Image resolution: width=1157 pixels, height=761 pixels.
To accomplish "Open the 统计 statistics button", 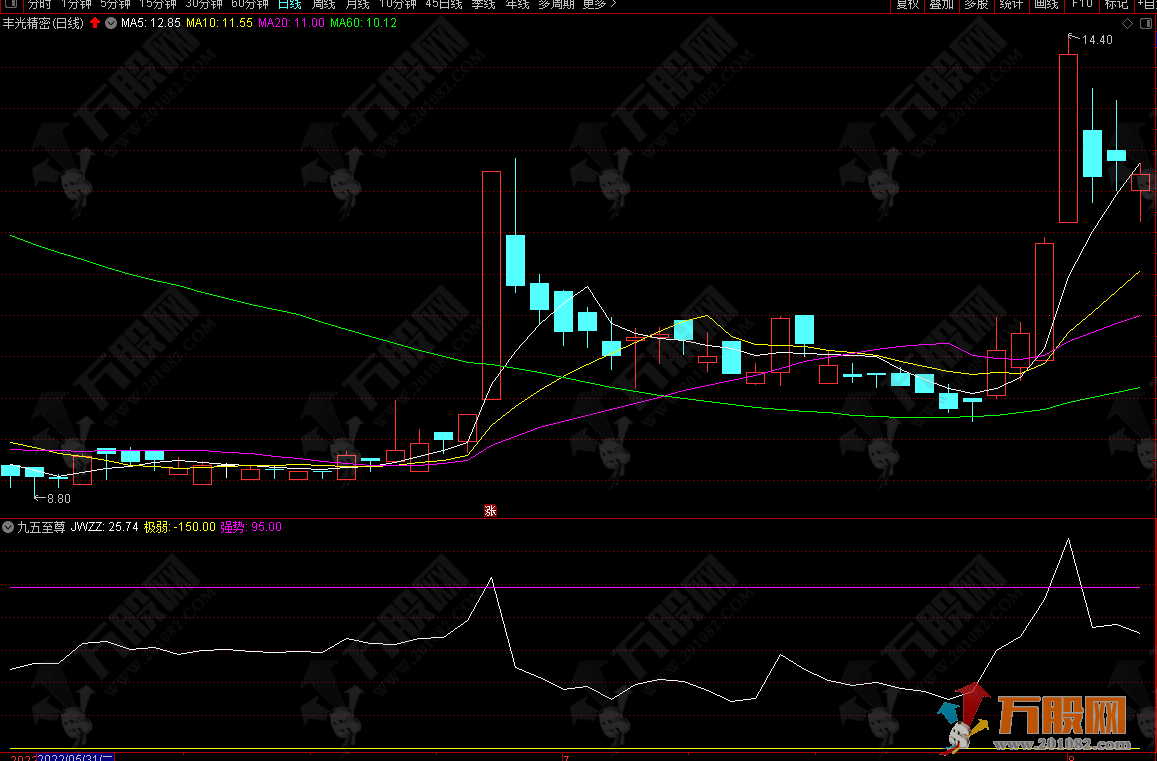I will pyautogui.click(x=1011, y=4).
